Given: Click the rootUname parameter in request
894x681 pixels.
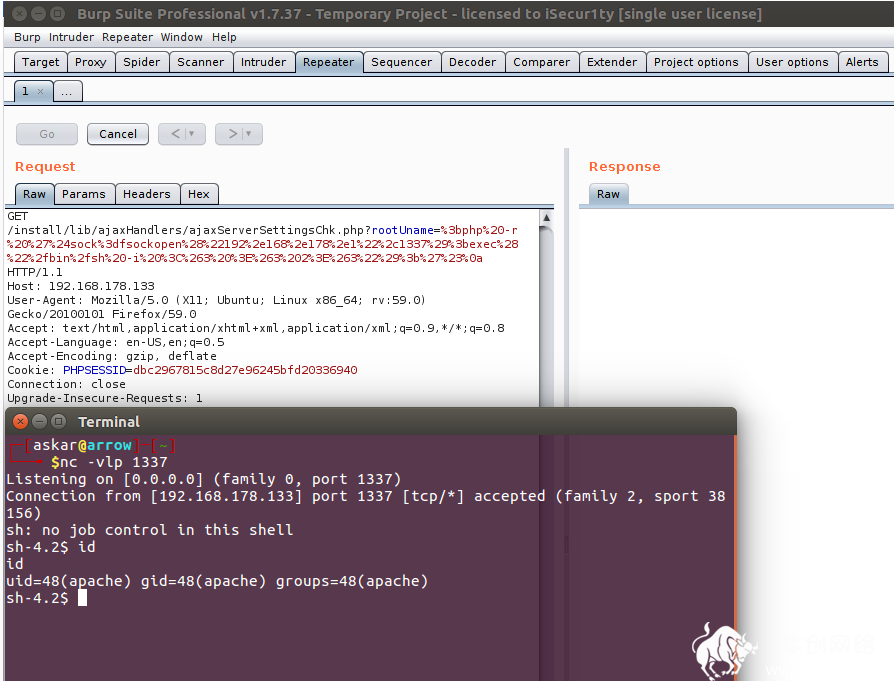Looking at the screenshot, I should coord(403,230).
